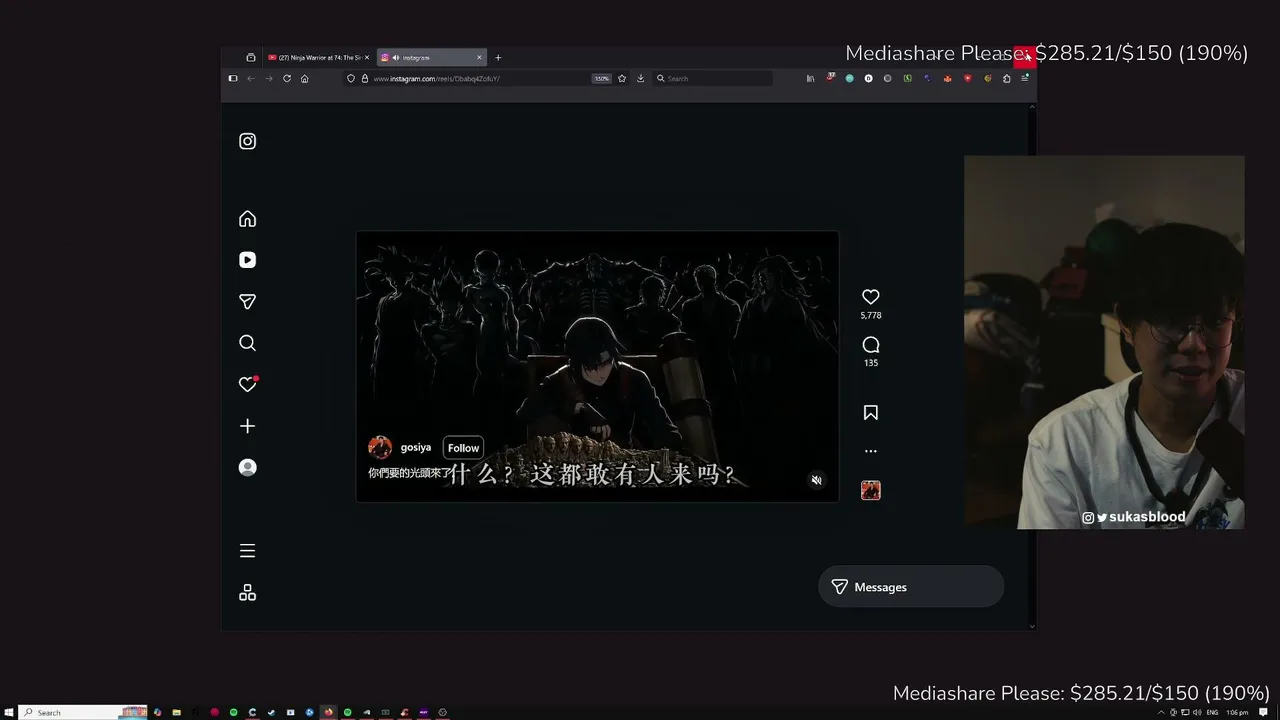Open gosiya profile via username
The image size is (1280, 720).
point(416,447)
